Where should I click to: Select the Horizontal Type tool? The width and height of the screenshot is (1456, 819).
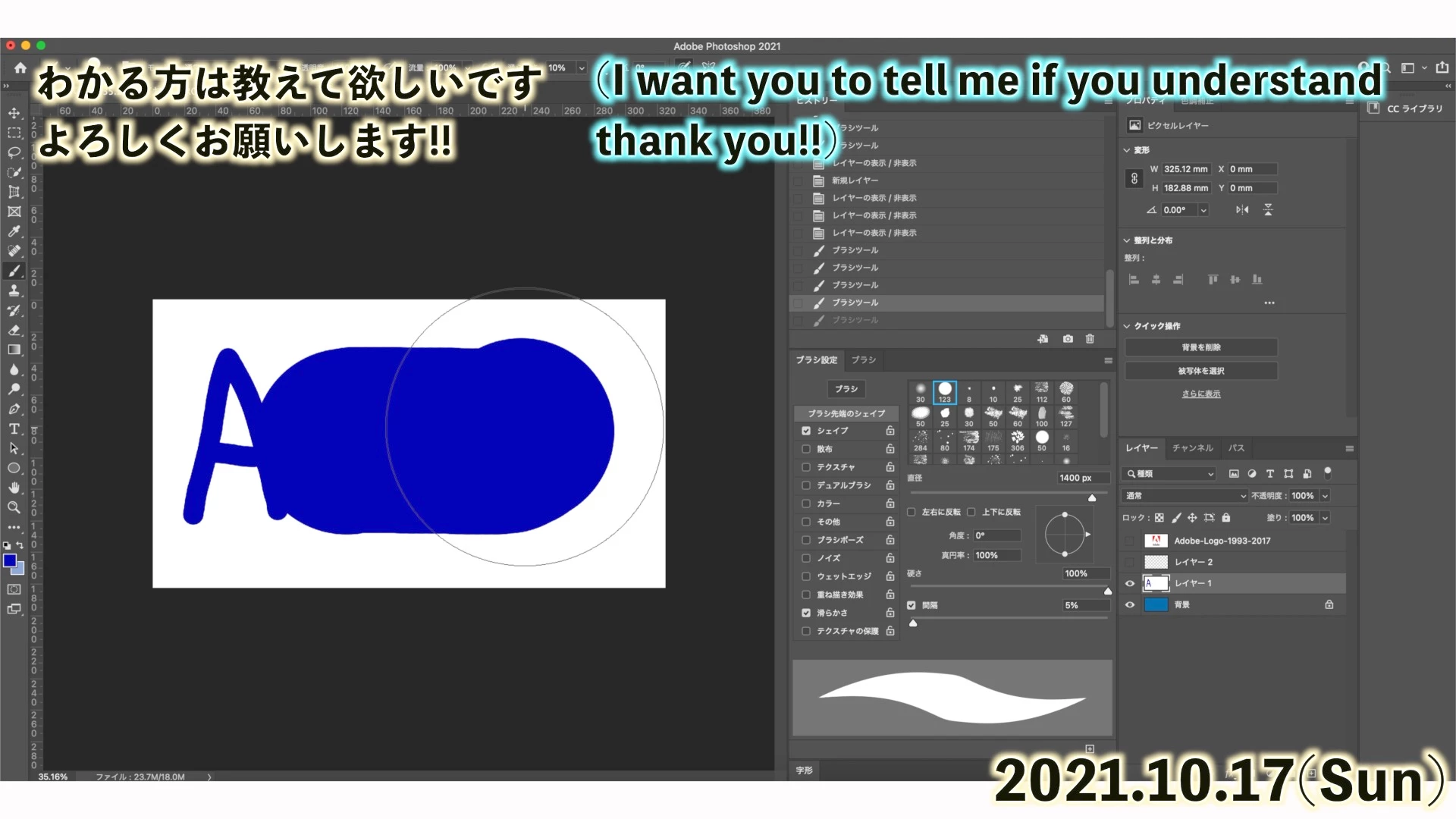point(14,428)
